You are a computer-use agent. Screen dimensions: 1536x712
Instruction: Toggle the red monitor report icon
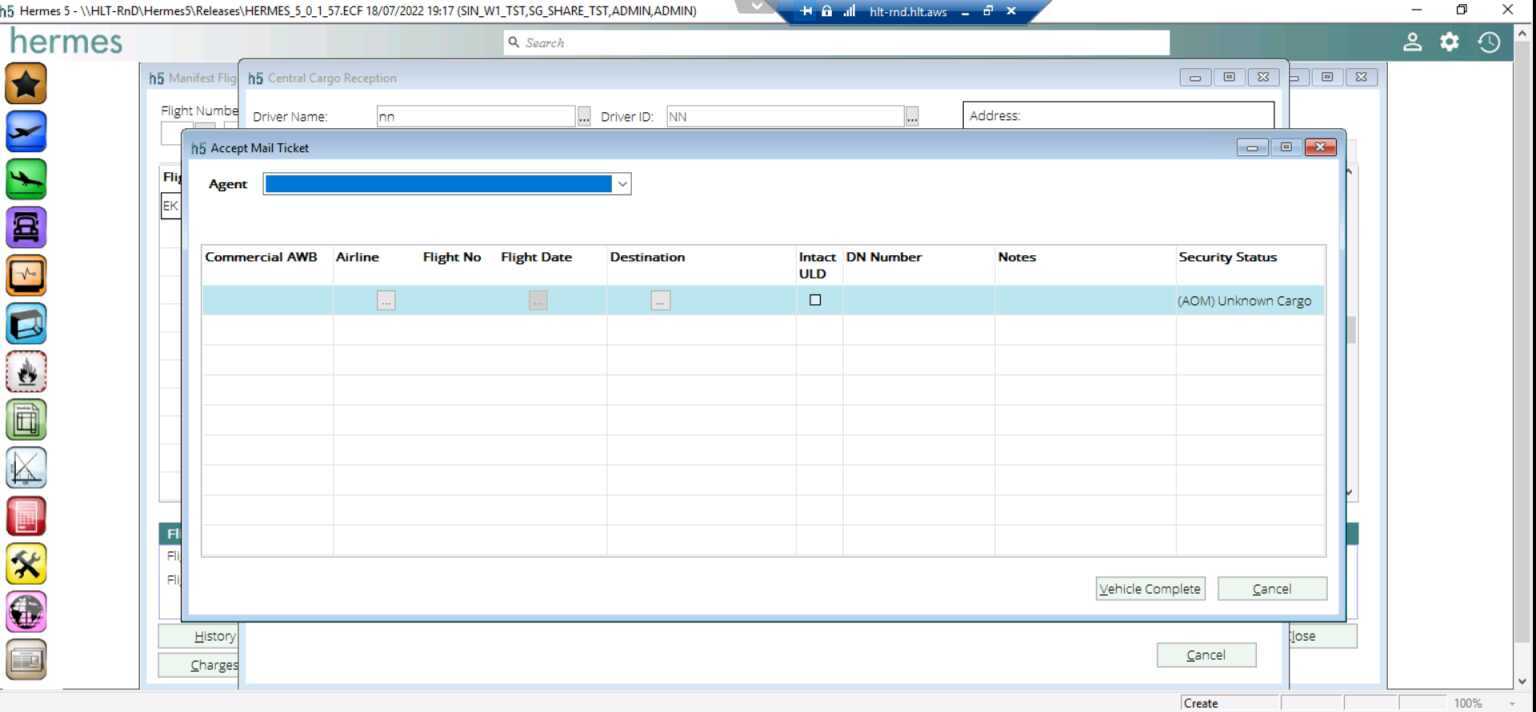[x=26, y=514]
